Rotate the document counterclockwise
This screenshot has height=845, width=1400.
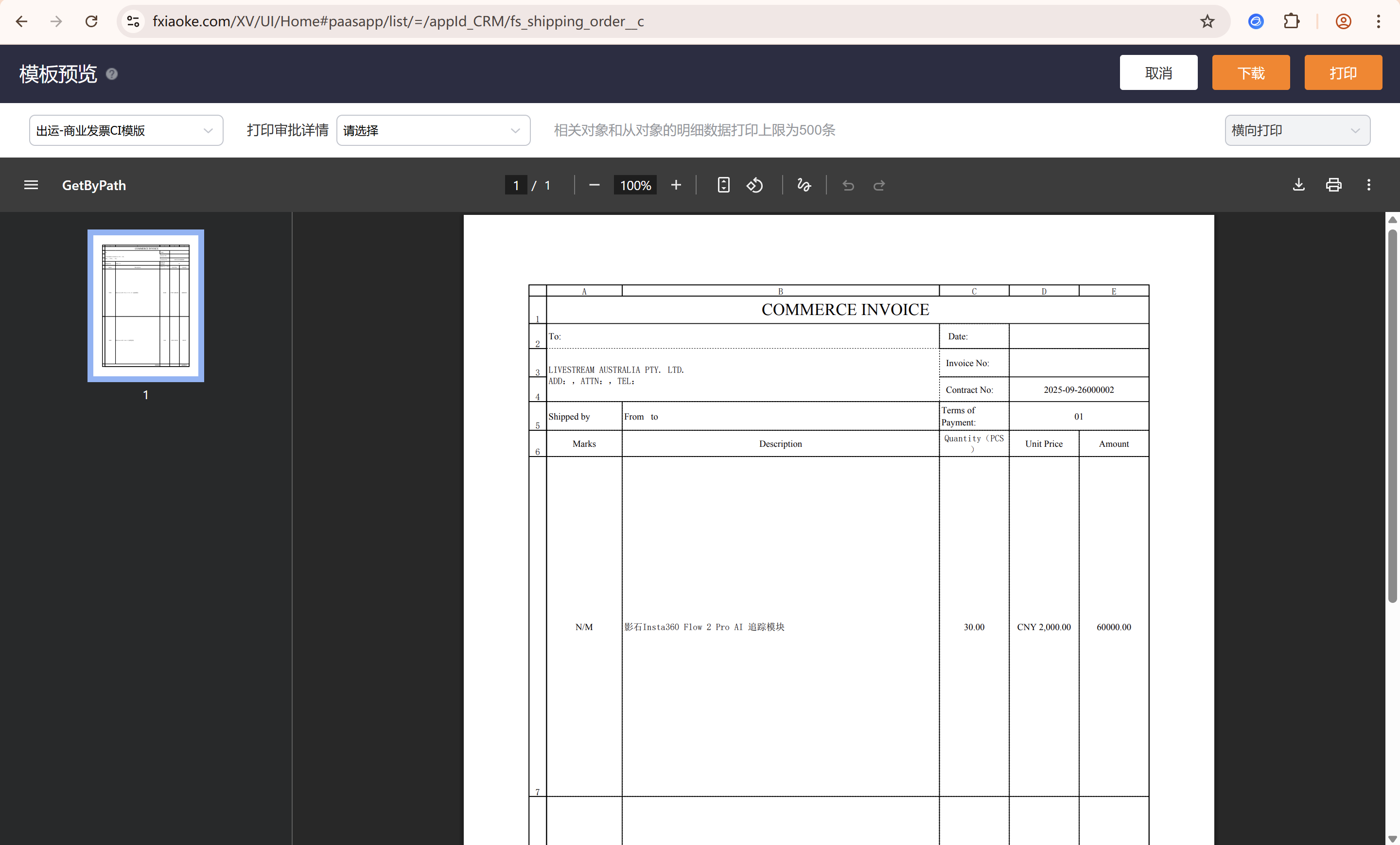coord(754,185)
